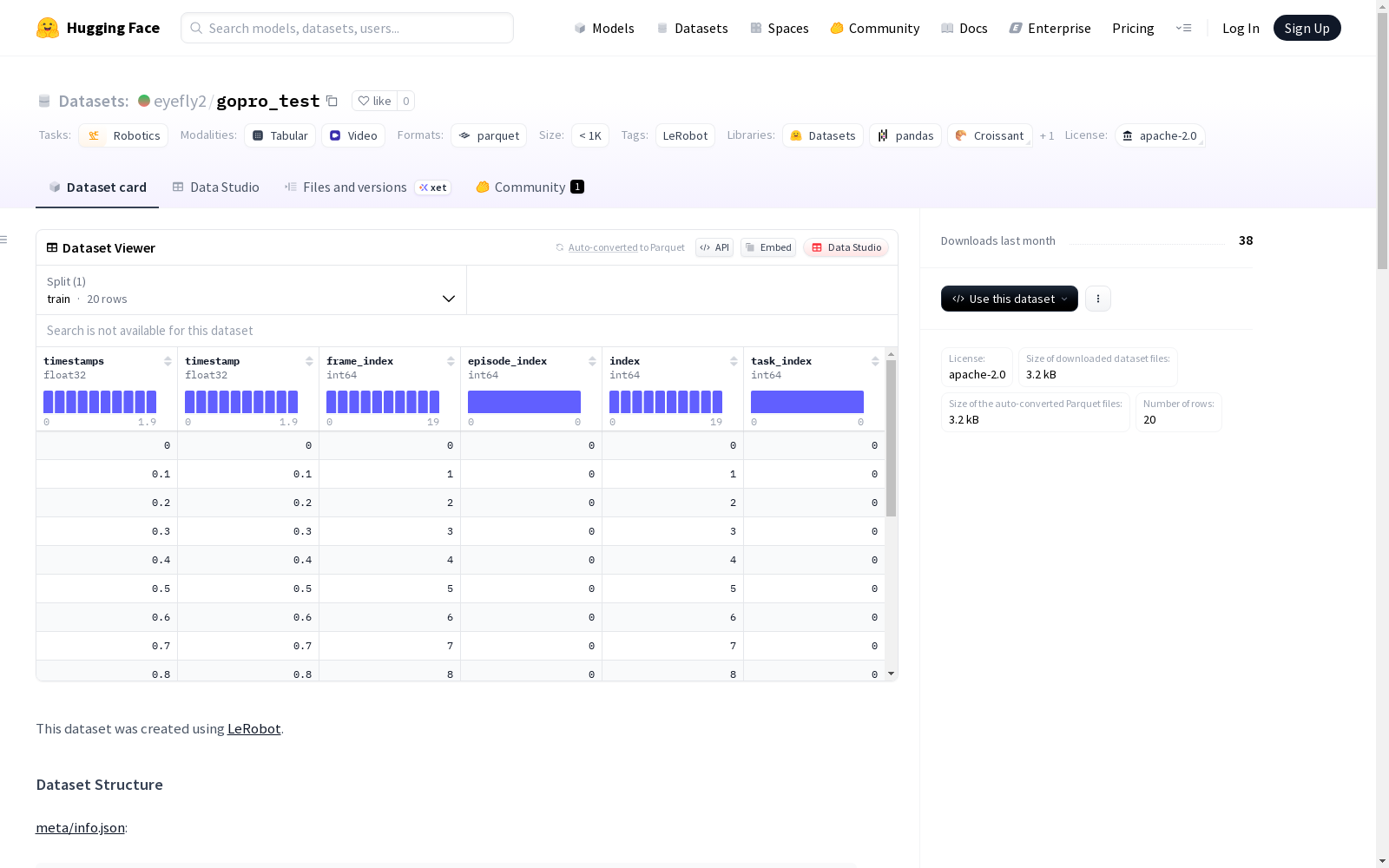Open Community in the top navigation
1389x868 pixels.
875,28
